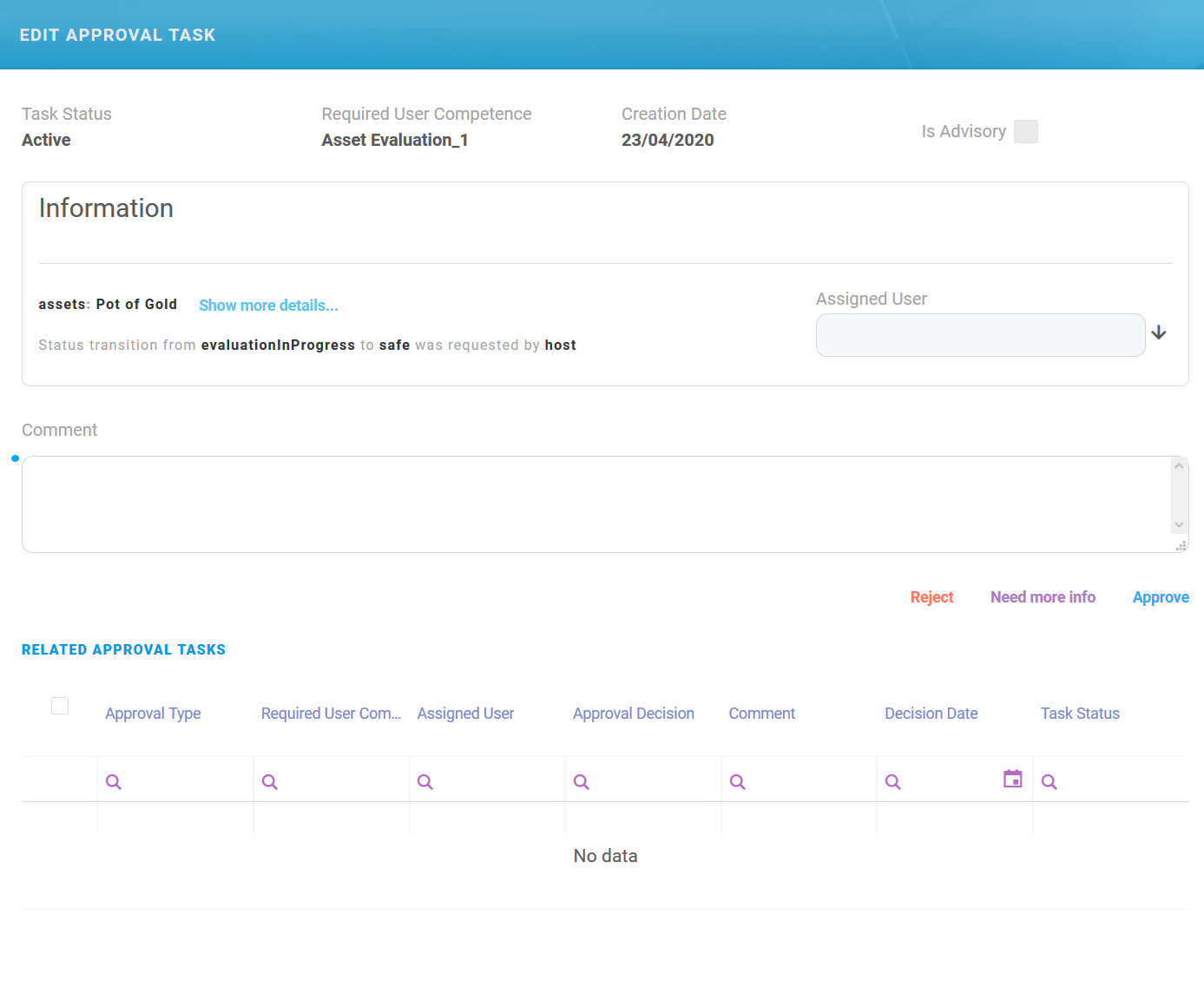Open the Assigned User dropdown arrow
This screenshot has width=1204, height=994.
(1160, 332)
